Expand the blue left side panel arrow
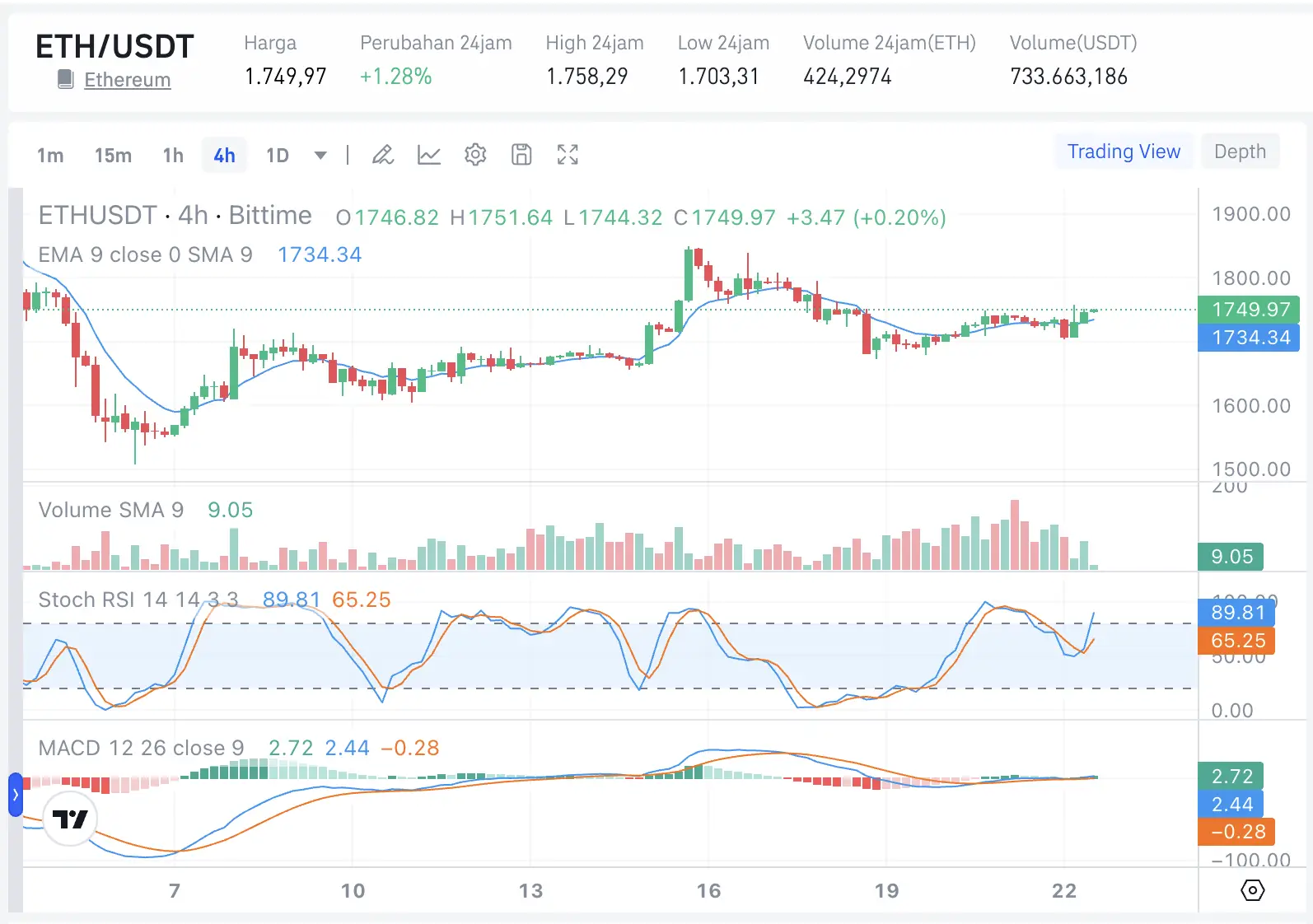Image resolution: width=1313 pixels, height=924 pixels. (15, 795)
